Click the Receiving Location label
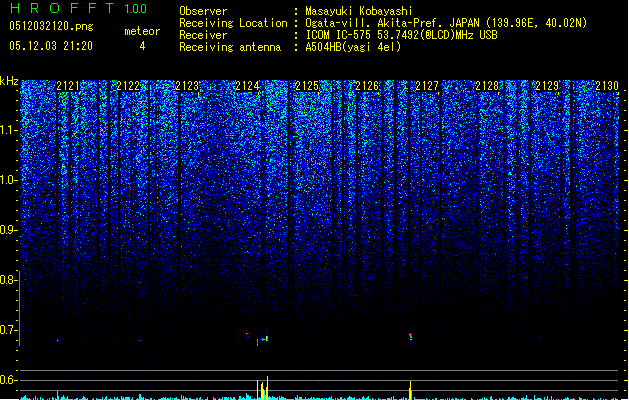The width and height of the screenshot is (629, 400). (233, 23)
